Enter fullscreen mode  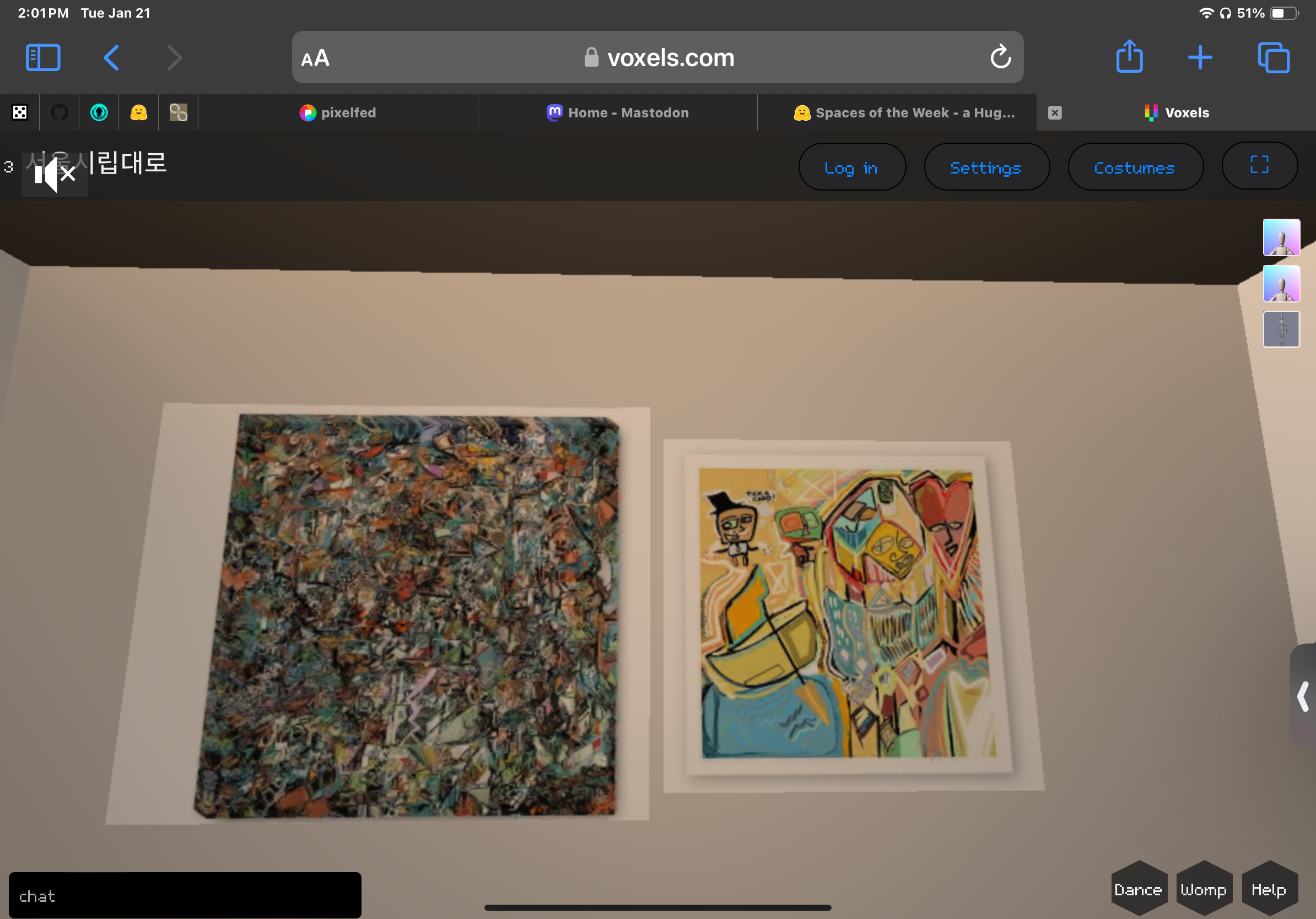(1259, 166)
